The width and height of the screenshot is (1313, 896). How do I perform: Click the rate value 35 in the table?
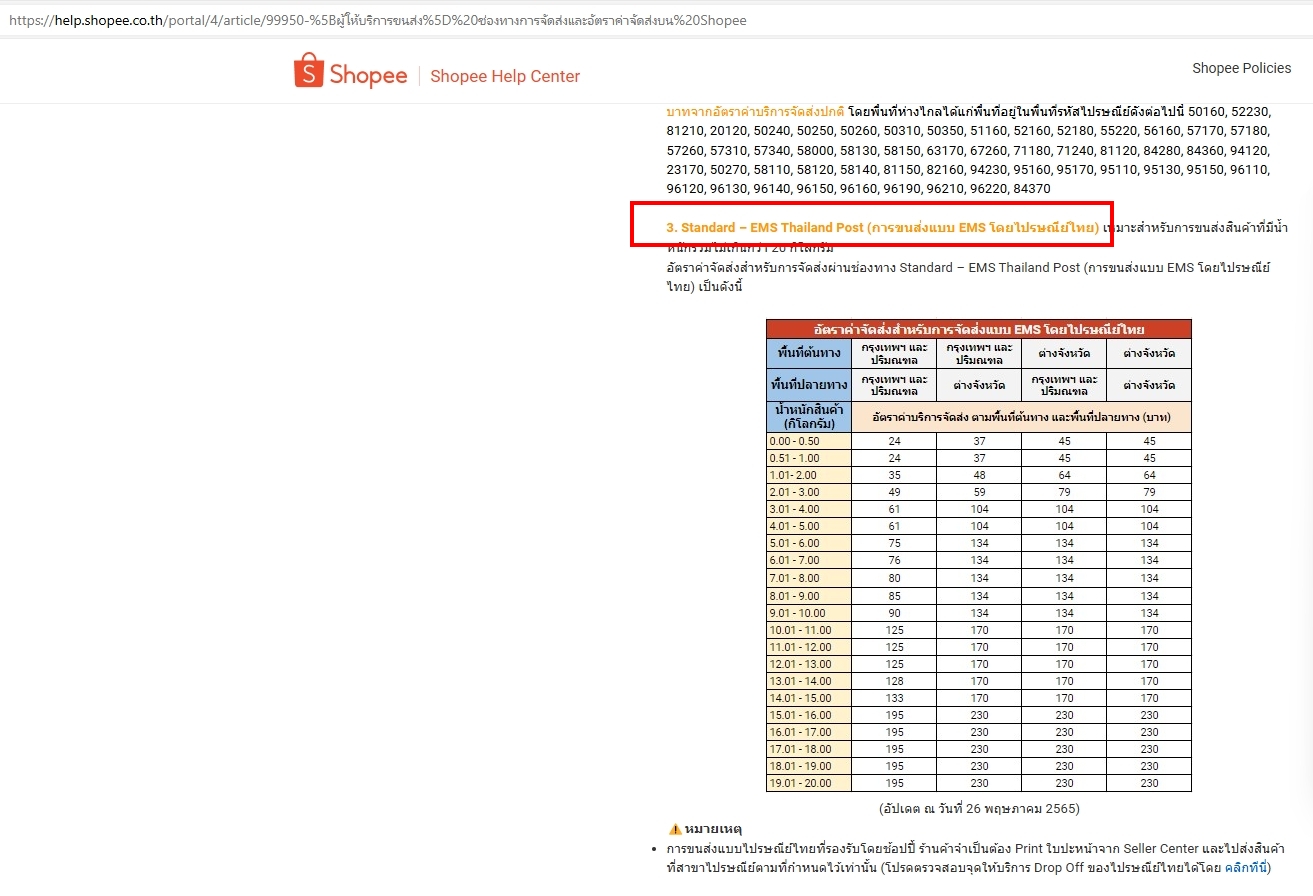click(x=894, y=475)
